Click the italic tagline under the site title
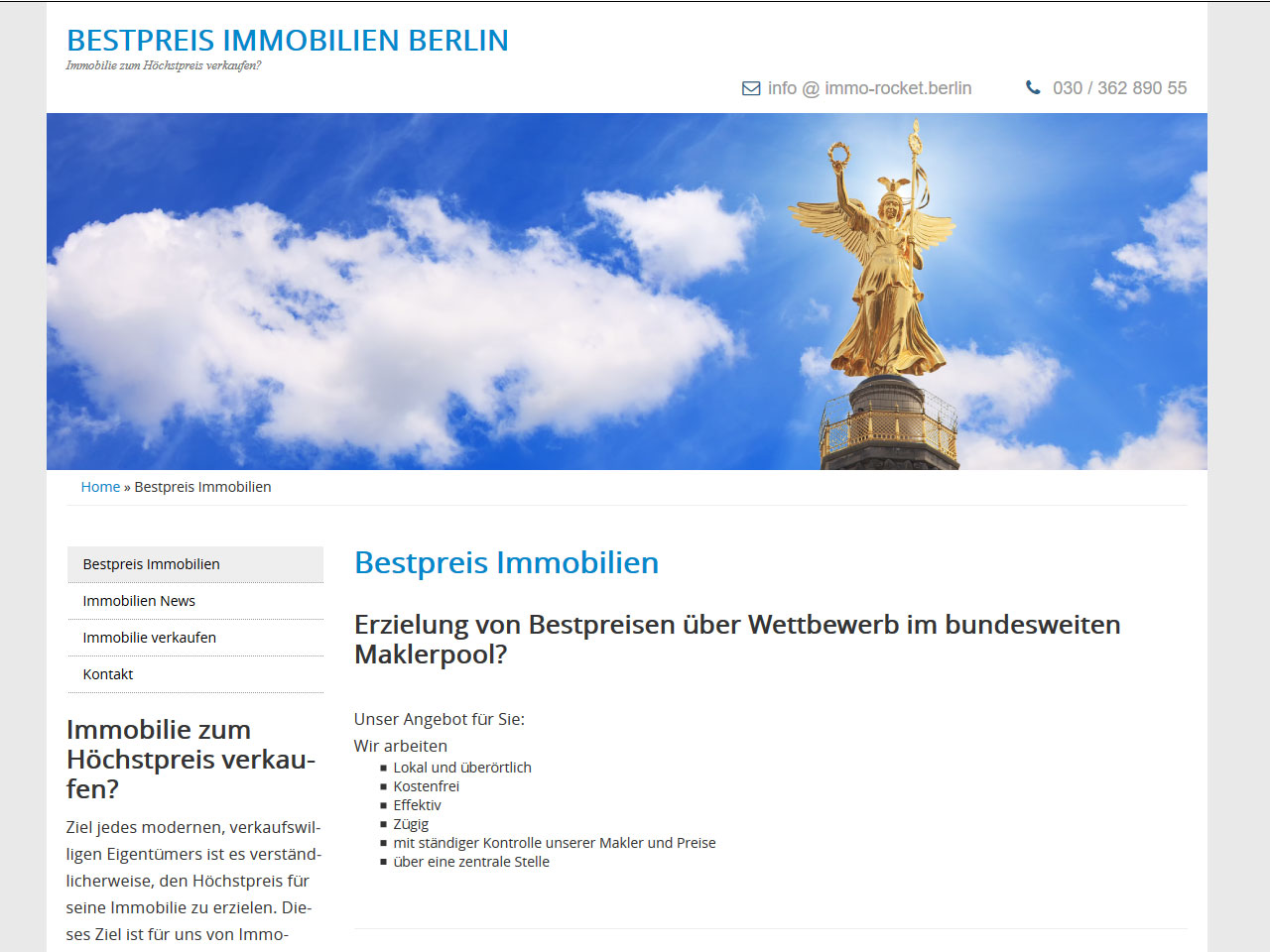Screen dimensions: 1270x952 point(164,65)
